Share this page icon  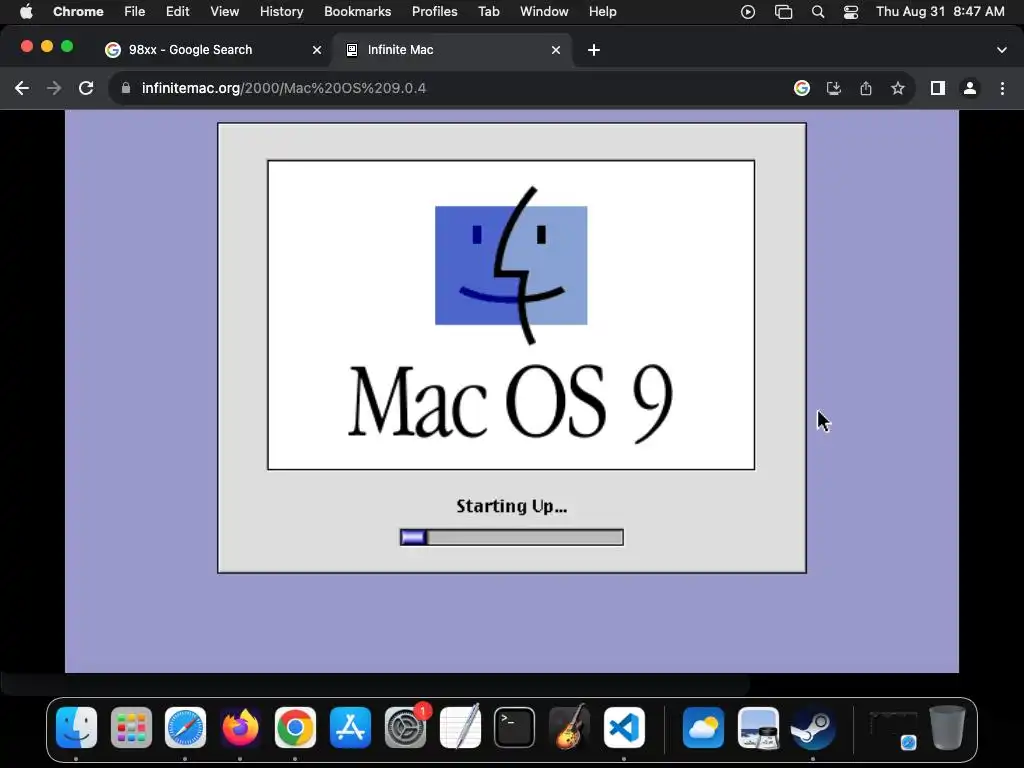(x=866, y=88)
